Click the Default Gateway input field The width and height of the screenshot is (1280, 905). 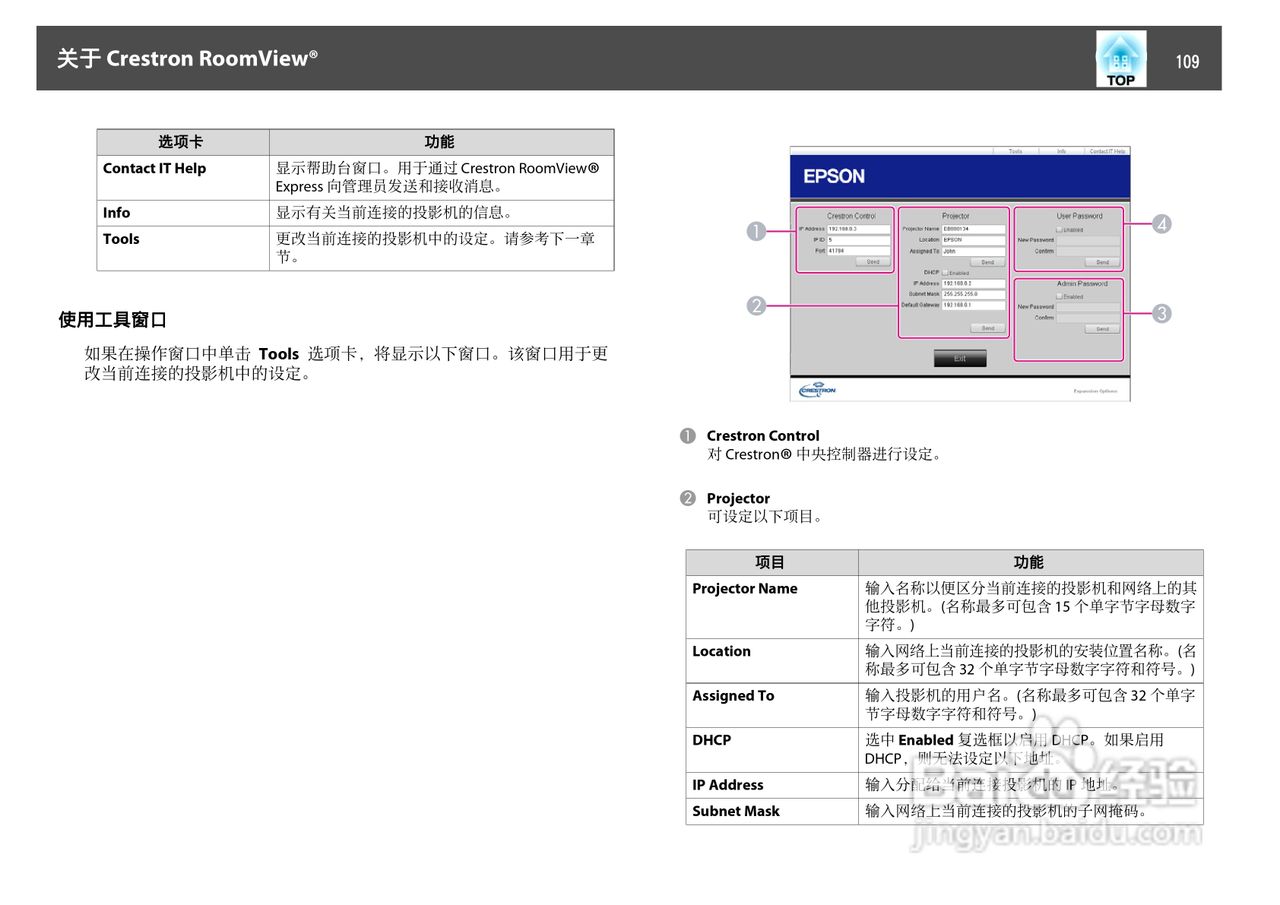(x=974, y=305)
